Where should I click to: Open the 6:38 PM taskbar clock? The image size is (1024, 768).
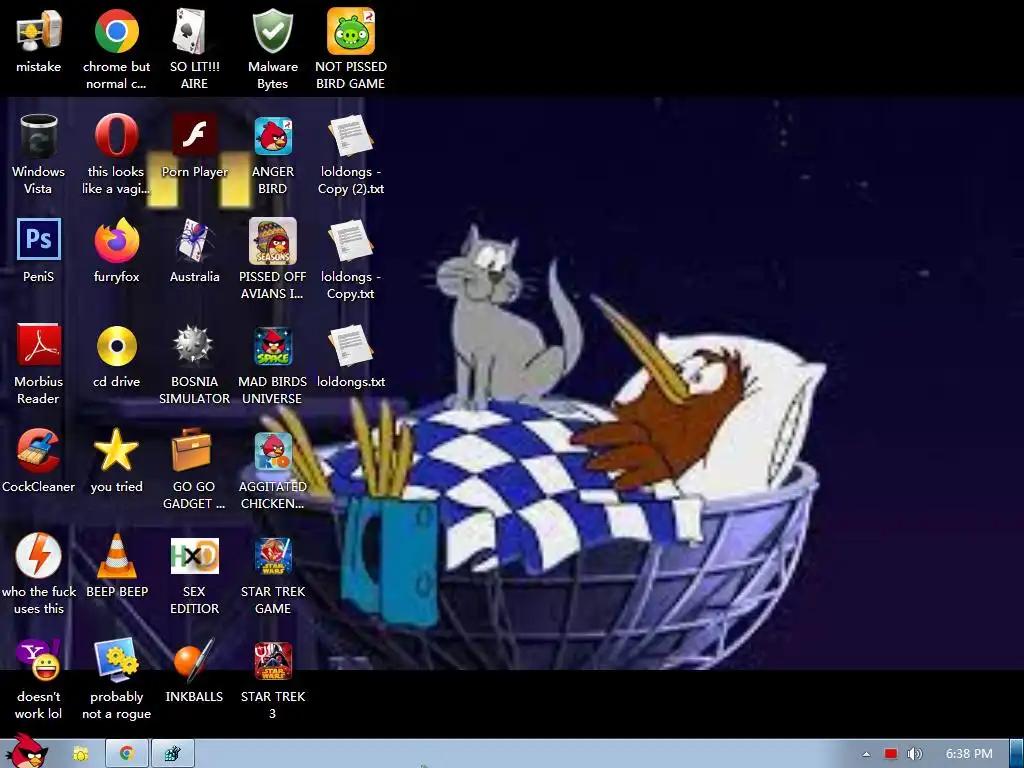[x=969, y=754]
